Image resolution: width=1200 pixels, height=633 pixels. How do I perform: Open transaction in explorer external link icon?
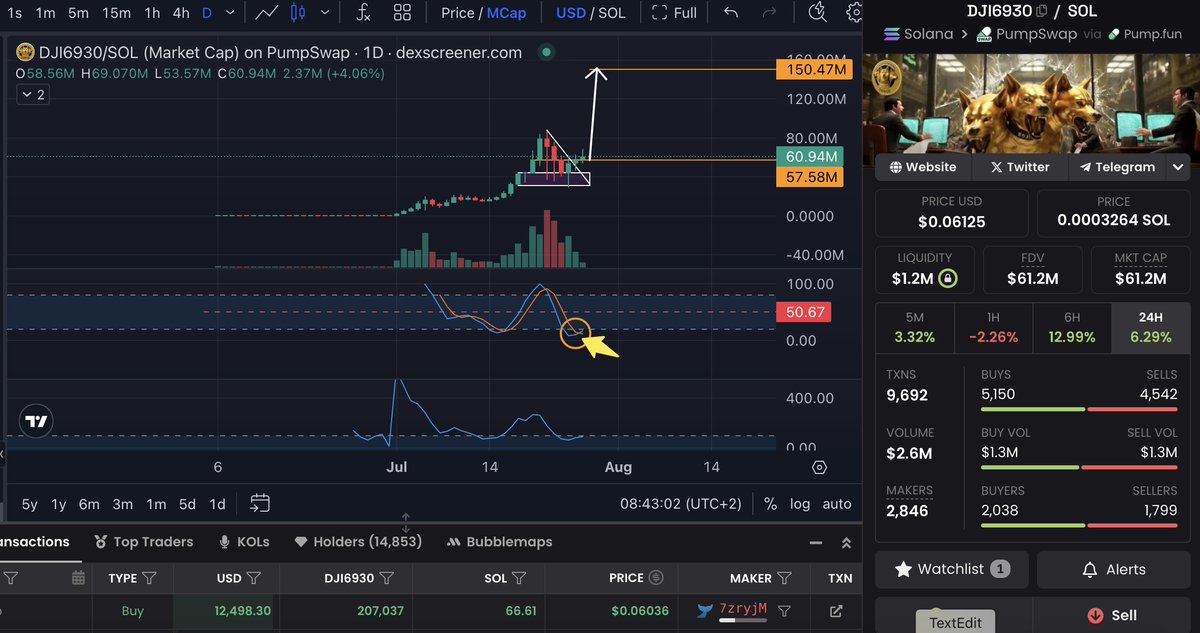click(x=836, y=611)
